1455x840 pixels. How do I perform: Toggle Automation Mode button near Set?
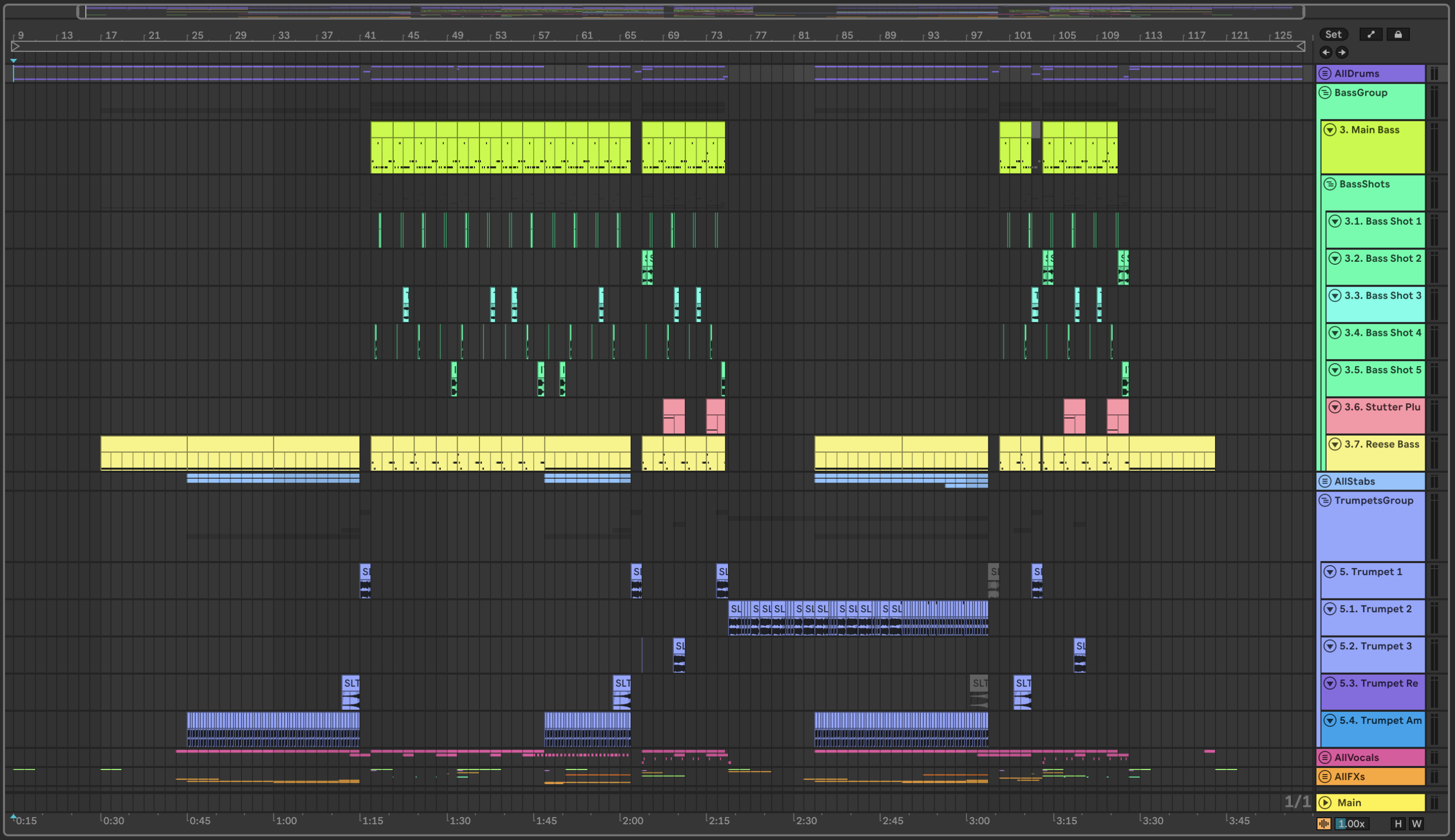(x=1371, y=34)
